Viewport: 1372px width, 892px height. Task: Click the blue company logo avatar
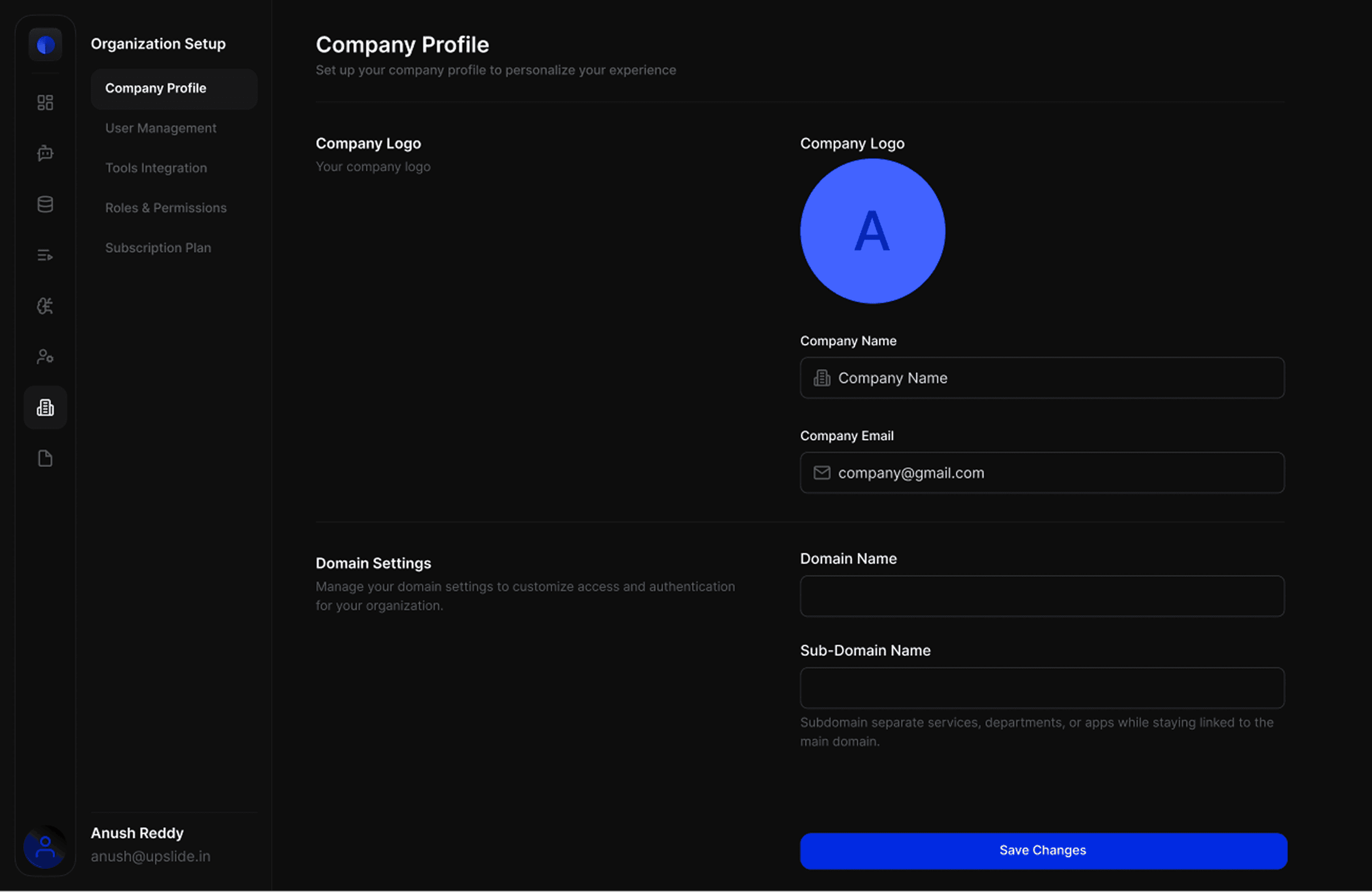point(872,231)
